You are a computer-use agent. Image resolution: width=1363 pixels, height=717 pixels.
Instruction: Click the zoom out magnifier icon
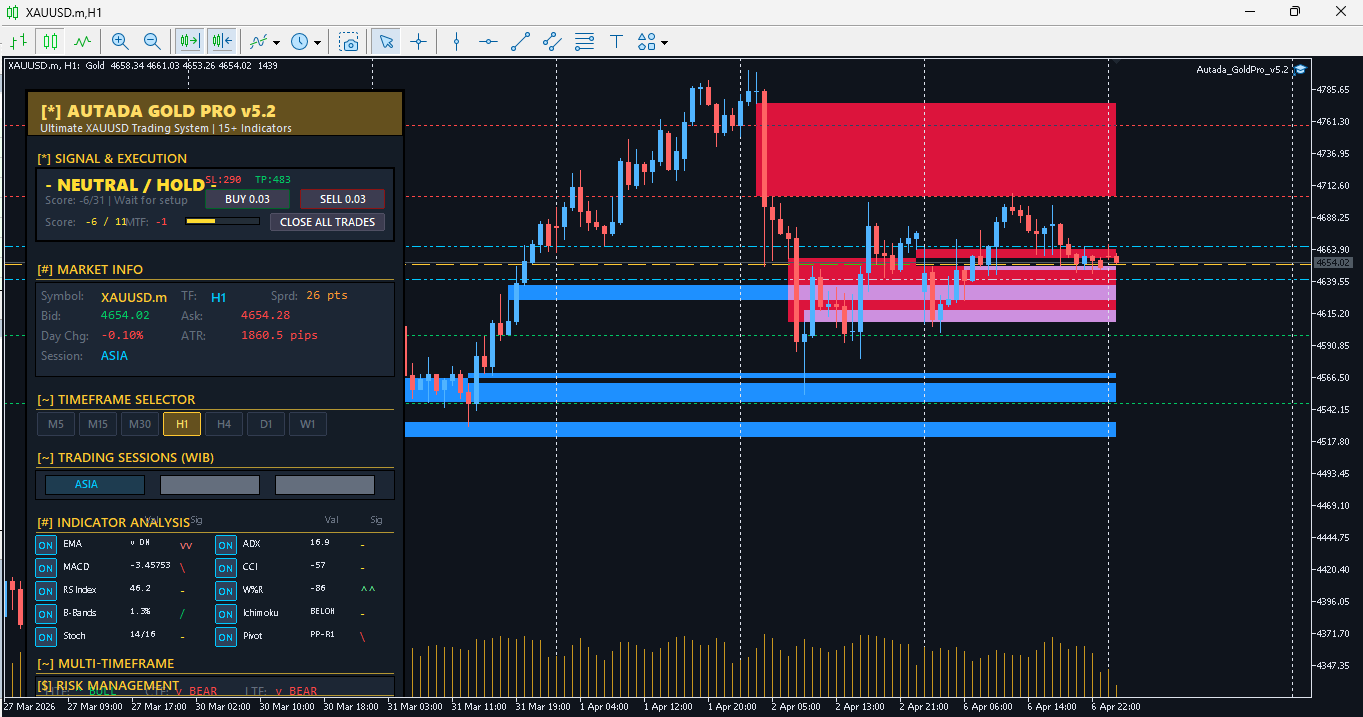coord(152,41)
